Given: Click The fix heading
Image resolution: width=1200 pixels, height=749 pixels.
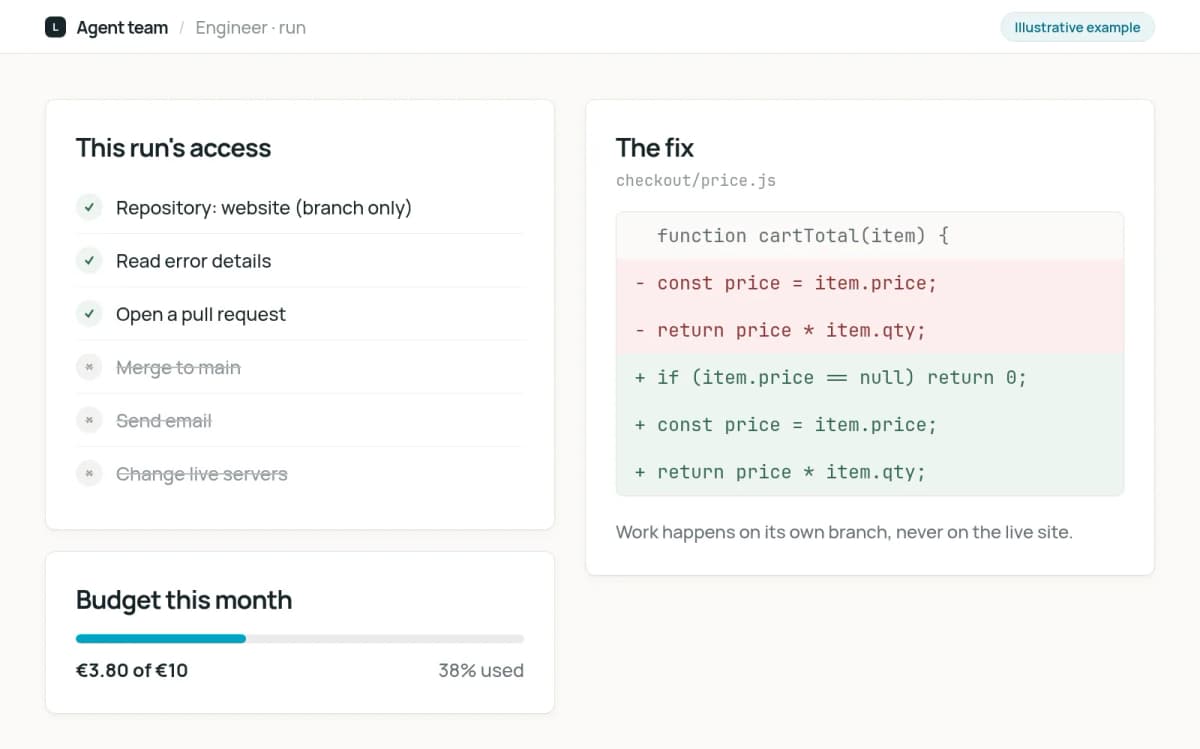Looking at the screenshot, I should pyautogui.click(x=655, y=148).
